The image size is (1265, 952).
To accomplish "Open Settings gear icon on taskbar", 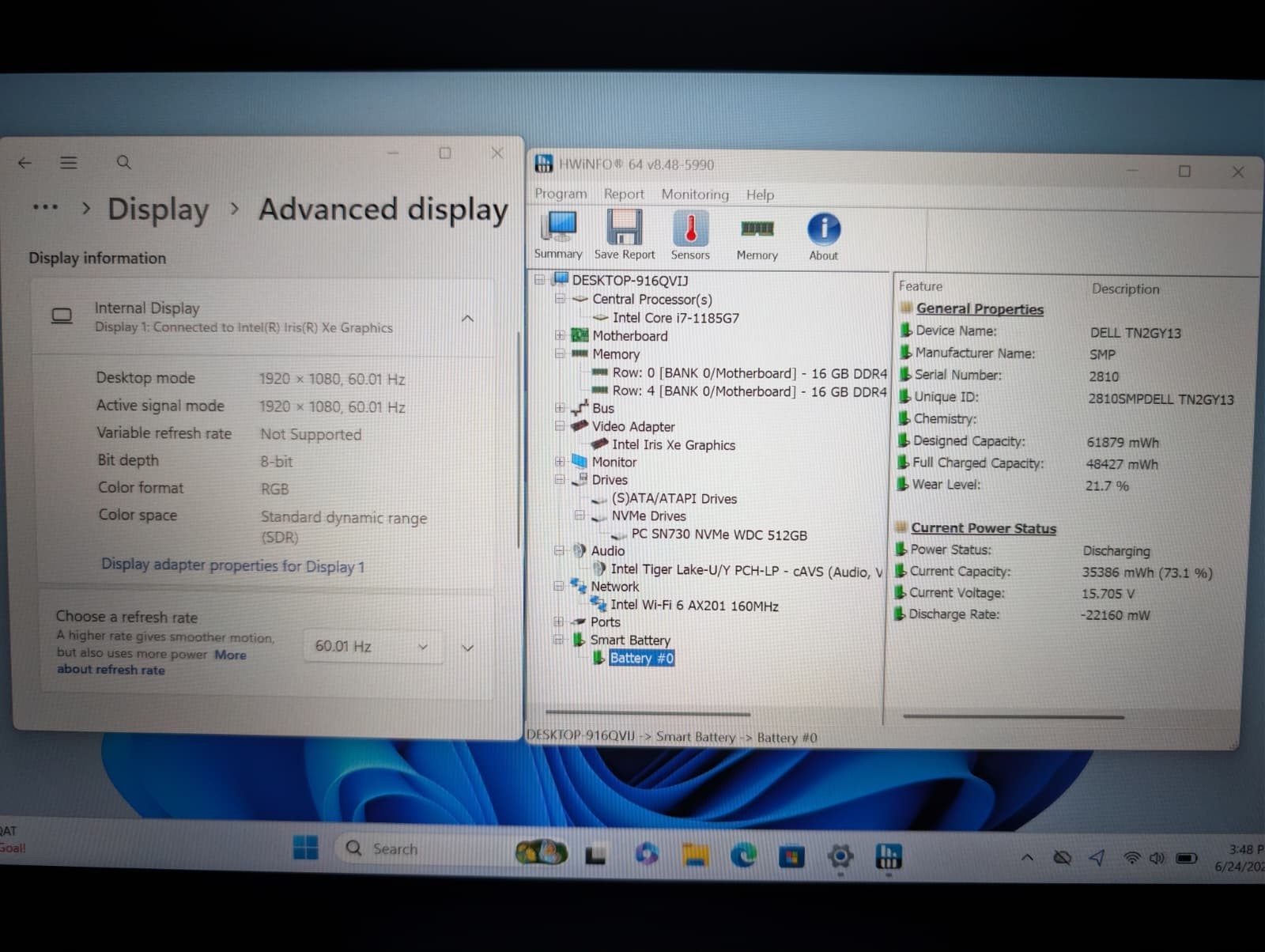I will pos(840,856).
